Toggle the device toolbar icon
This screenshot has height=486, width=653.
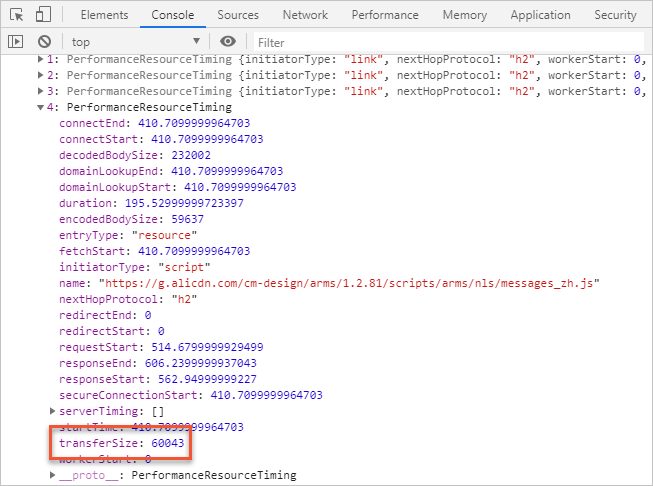tap(43, 15)
